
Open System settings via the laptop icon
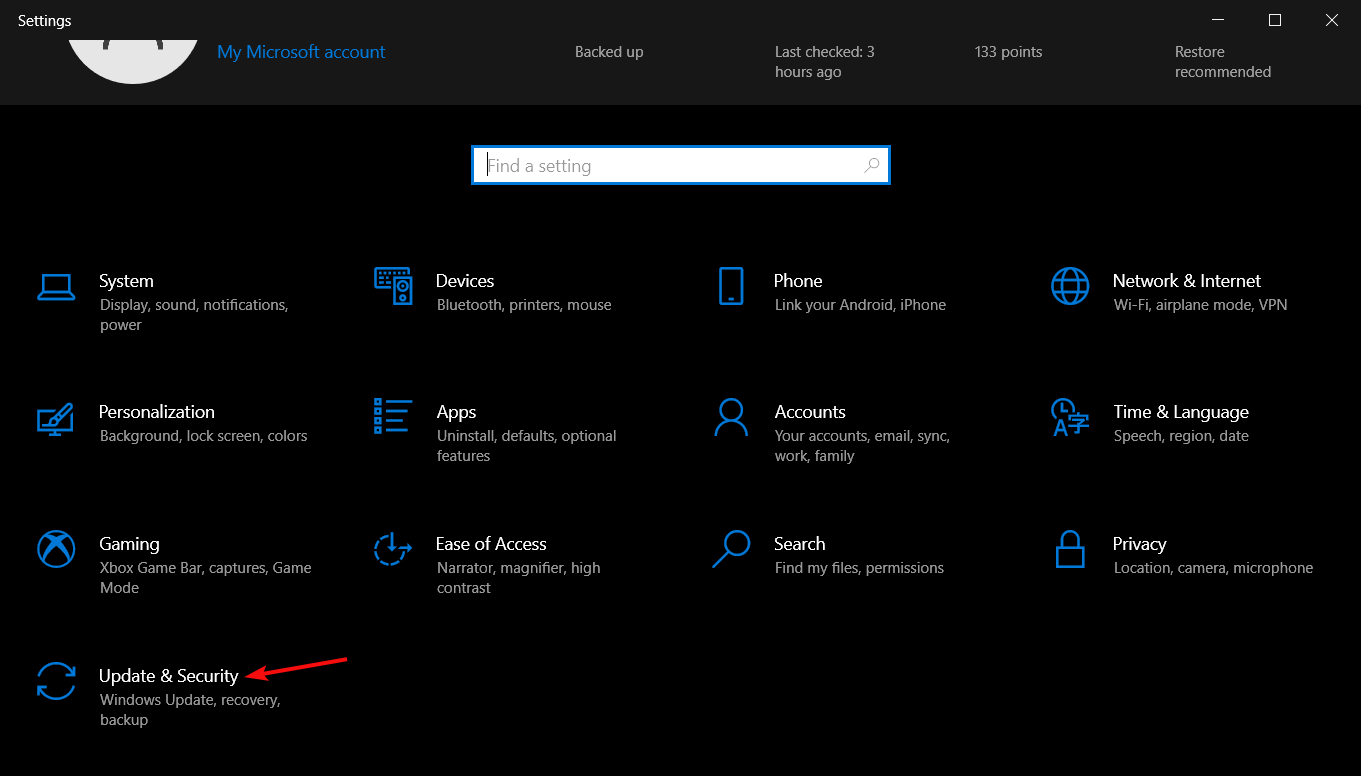pos(57,287)
